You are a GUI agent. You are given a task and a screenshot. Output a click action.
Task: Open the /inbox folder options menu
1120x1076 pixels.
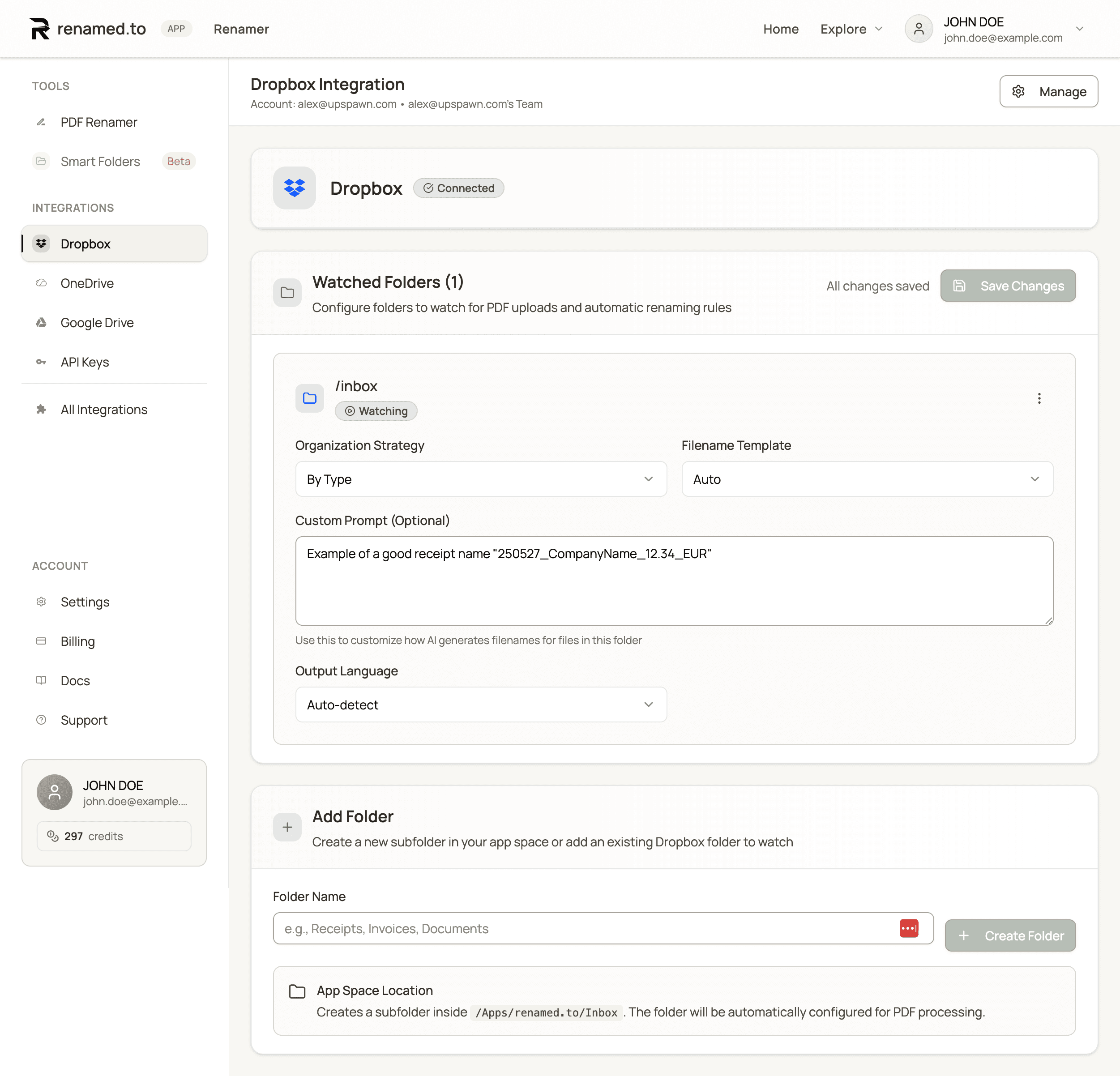[x=1039, y=398]
